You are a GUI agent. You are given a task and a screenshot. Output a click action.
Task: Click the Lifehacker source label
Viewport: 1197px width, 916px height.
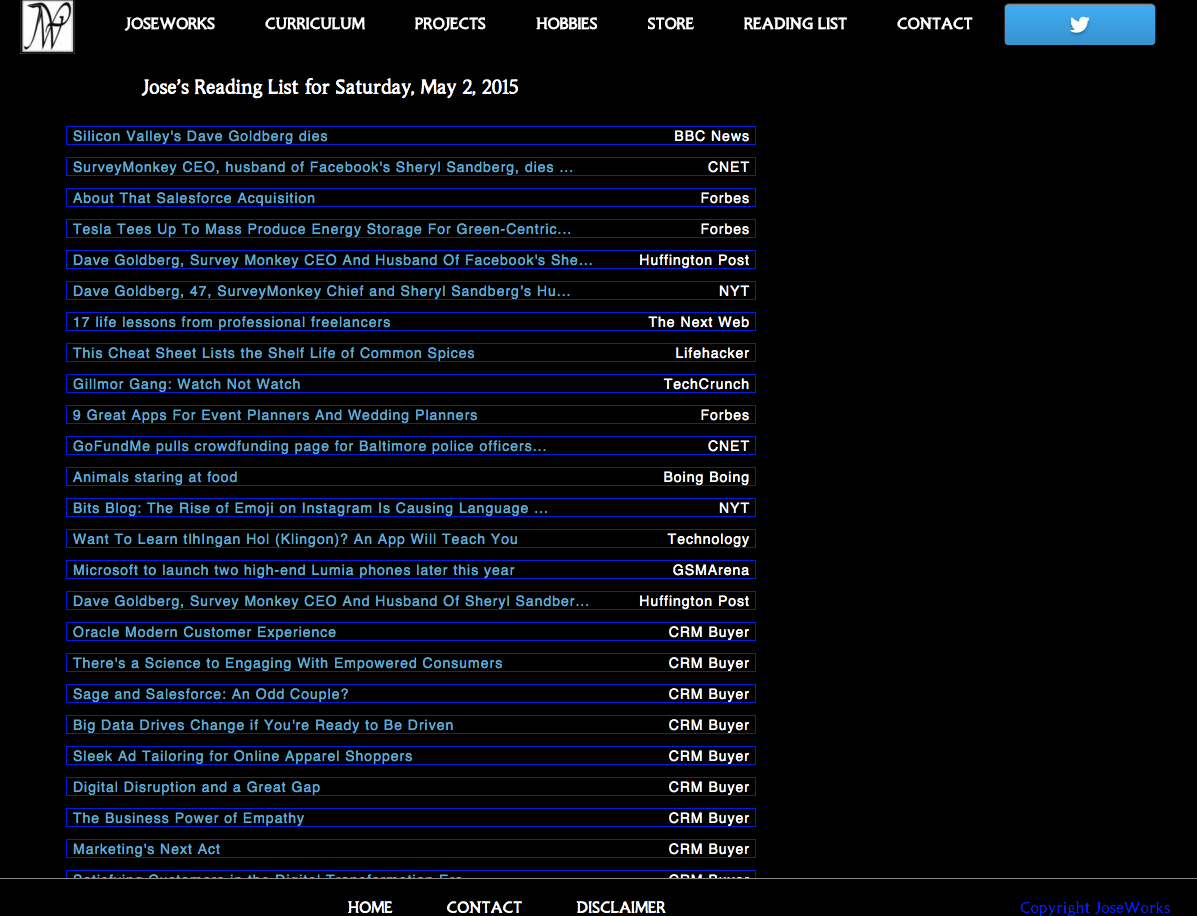[x=712, y=353]
